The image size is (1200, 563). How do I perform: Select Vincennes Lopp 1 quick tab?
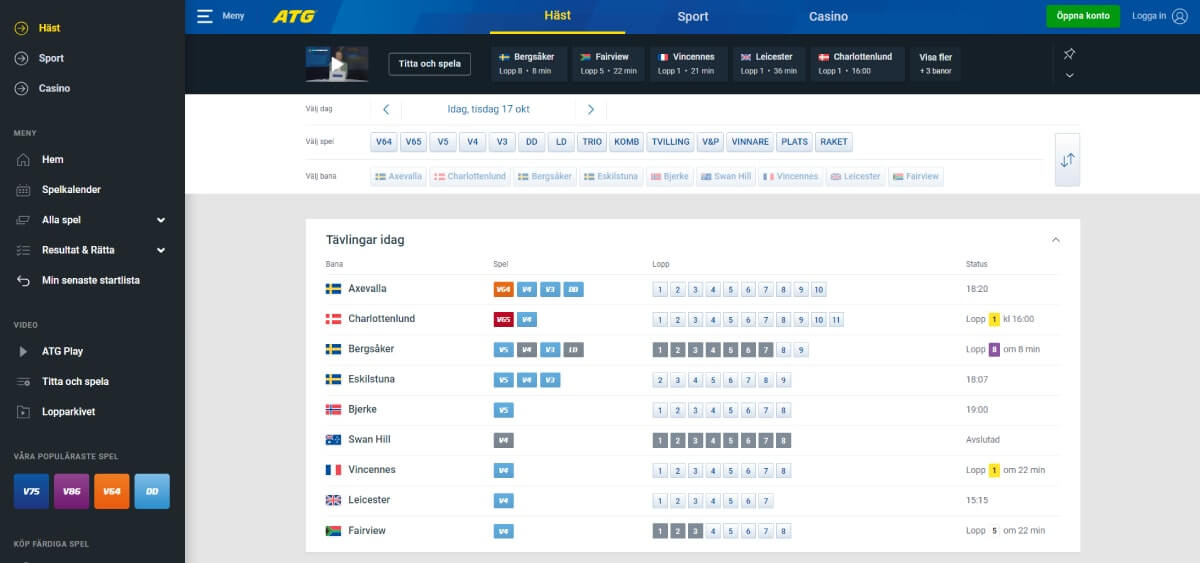point(688,64)
